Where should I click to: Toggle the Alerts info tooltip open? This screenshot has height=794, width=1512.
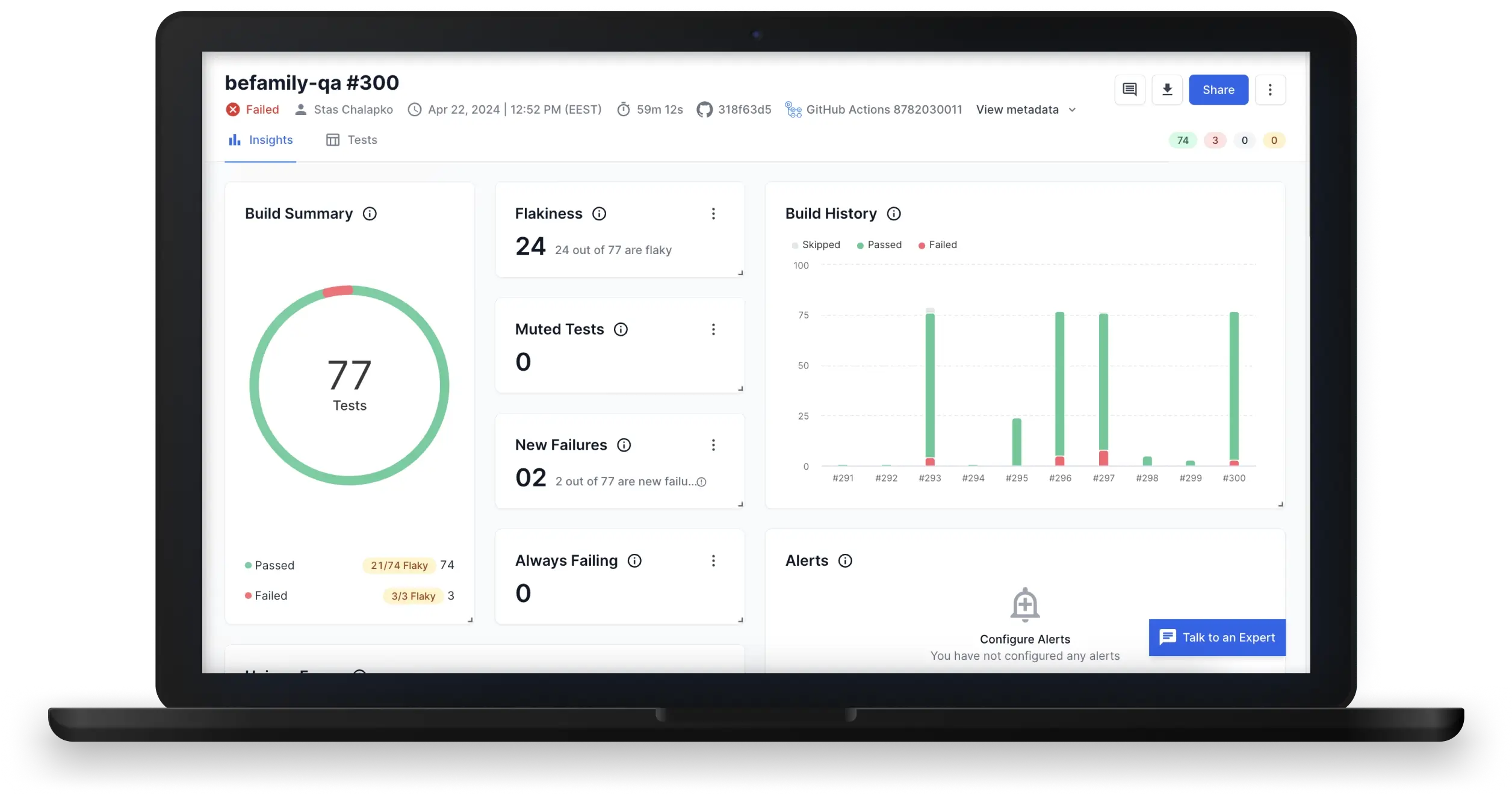coord(845,560)
